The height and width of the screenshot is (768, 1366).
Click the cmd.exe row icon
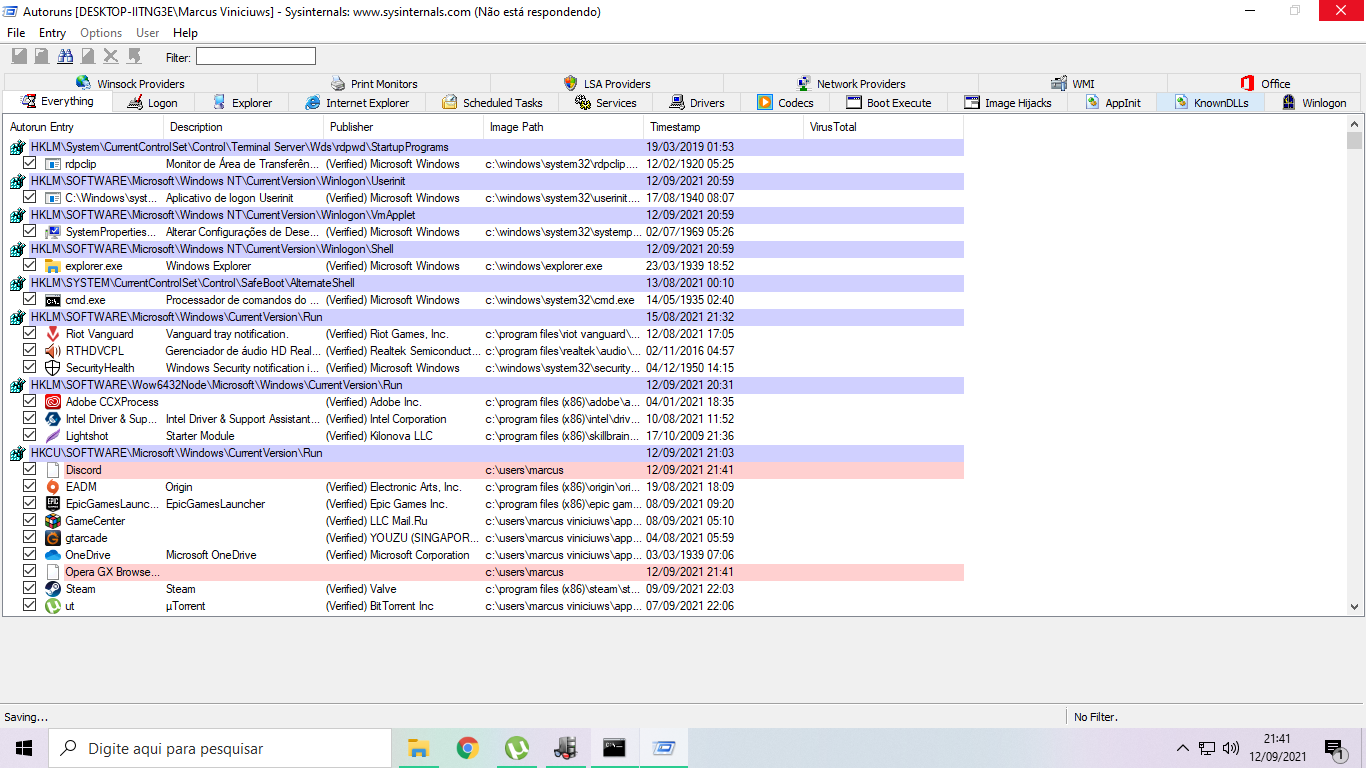(53, 300)
